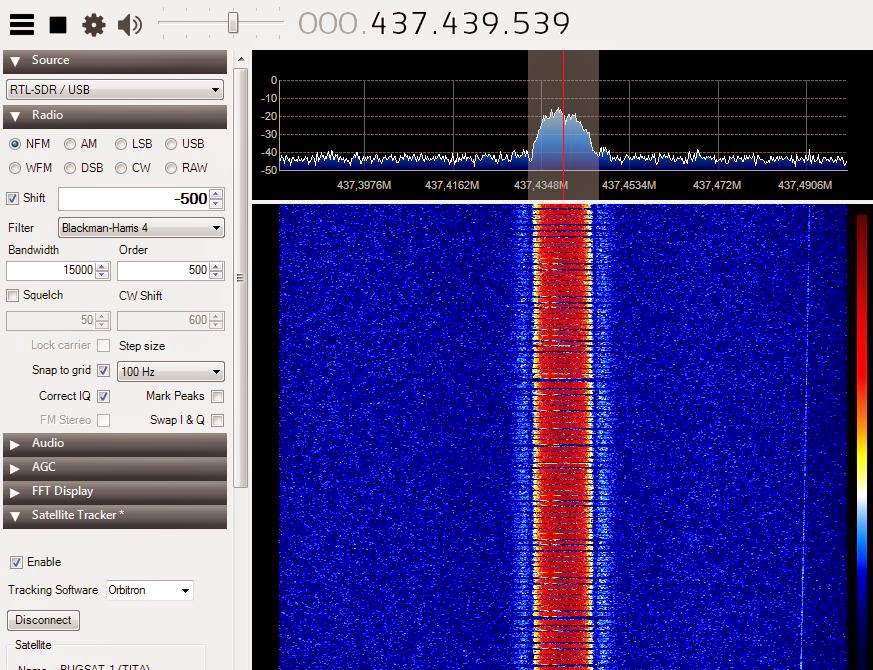Viewport: 873px width, 670px height.
Task: Click the frequency readout digits
Action: [x=434, y=24]
